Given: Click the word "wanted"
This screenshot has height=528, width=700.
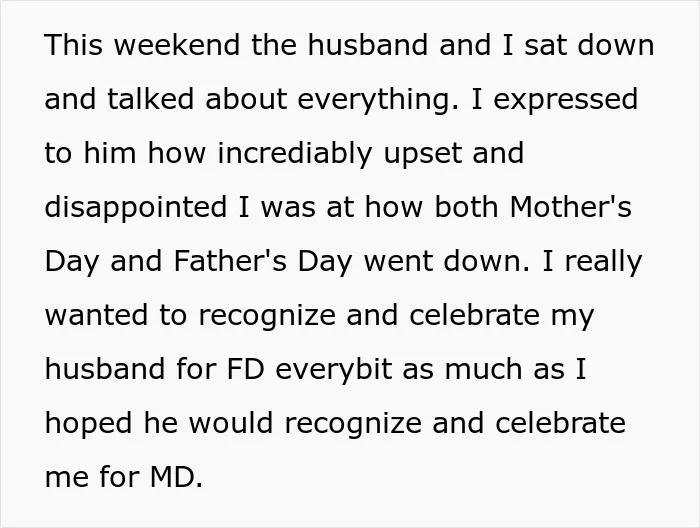Looking at the screenshot, I should [96, 315].
